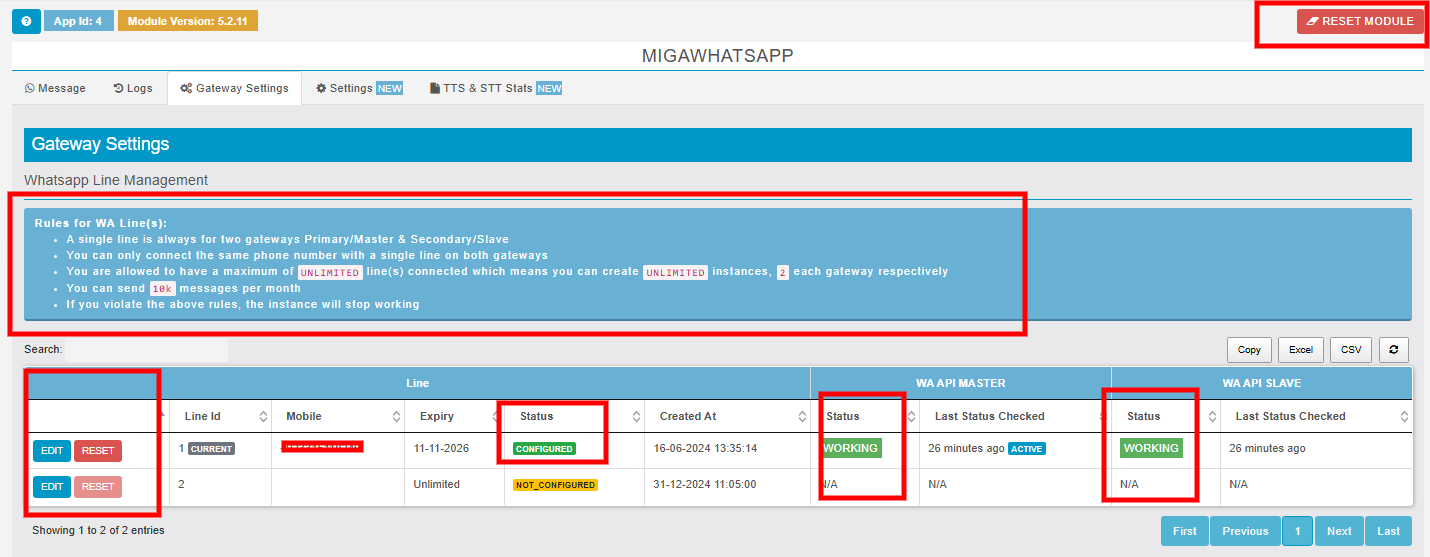This screenshot has width=1430, height=557.
Task: Open the TTS & STT Stats tab
Action: coord(495,88)
